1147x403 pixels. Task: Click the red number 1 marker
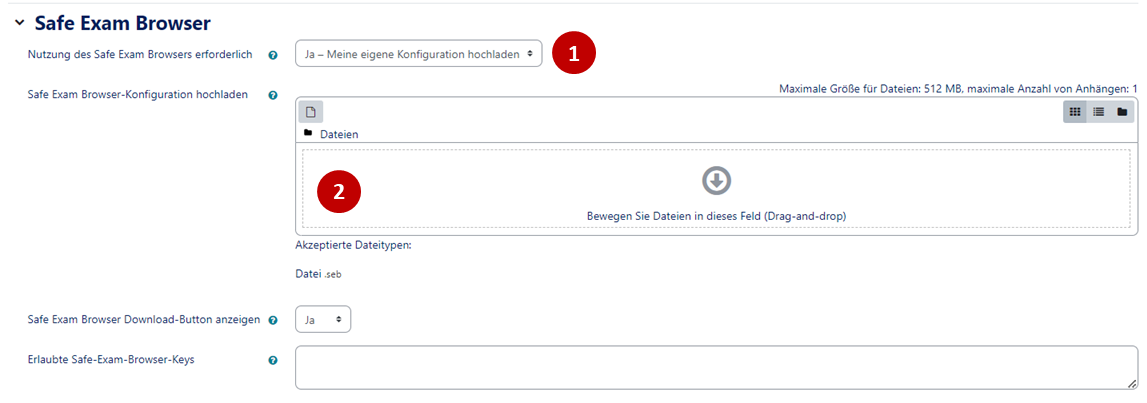(x=574, y=54)
